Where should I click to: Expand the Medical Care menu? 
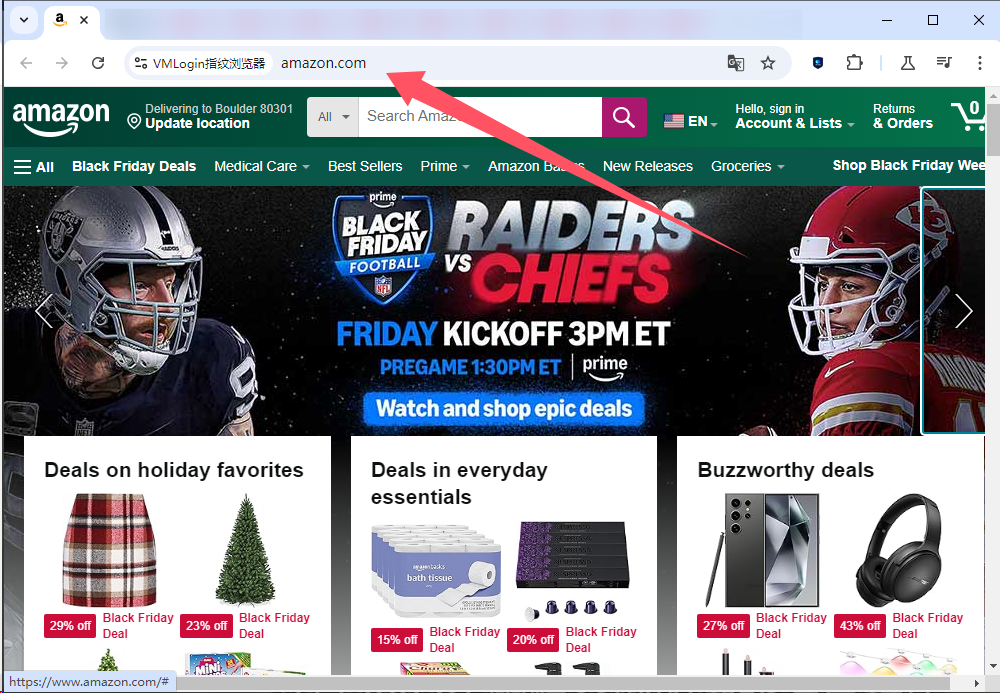click(261, 166)
